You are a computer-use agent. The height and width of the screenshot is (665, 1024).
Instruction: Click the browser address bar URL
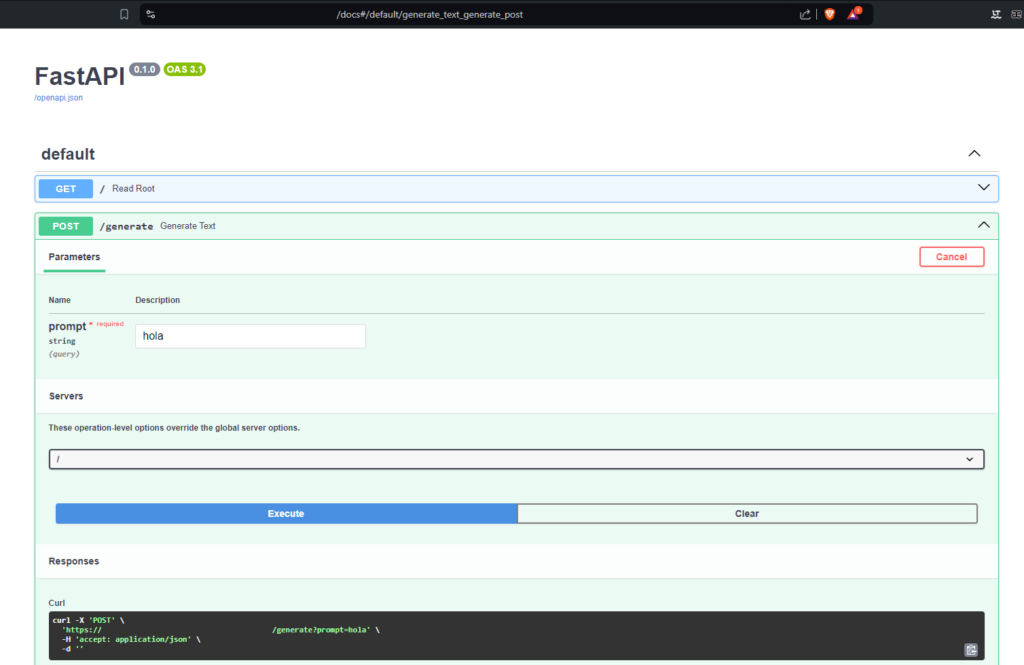[x=430, y=14]
